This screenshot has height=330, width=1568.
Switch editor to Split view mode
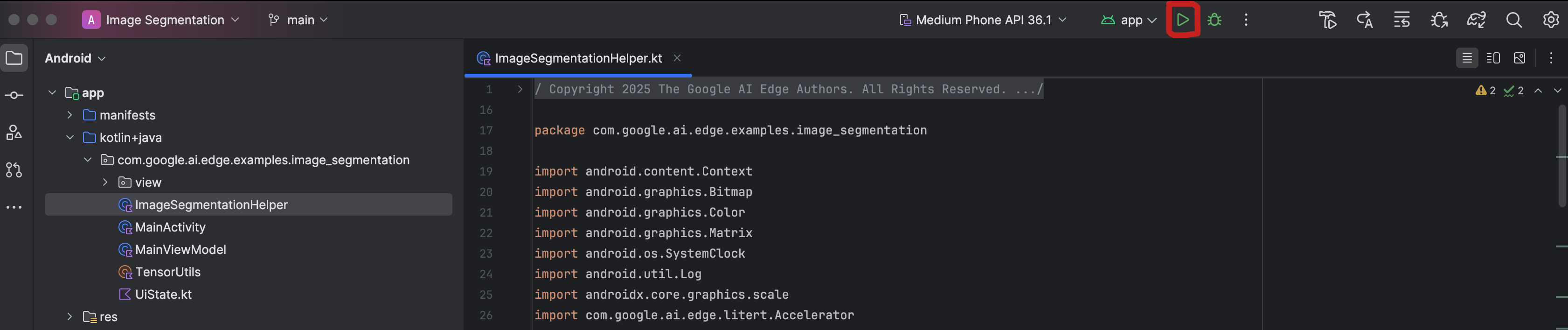coord(1493,58)
